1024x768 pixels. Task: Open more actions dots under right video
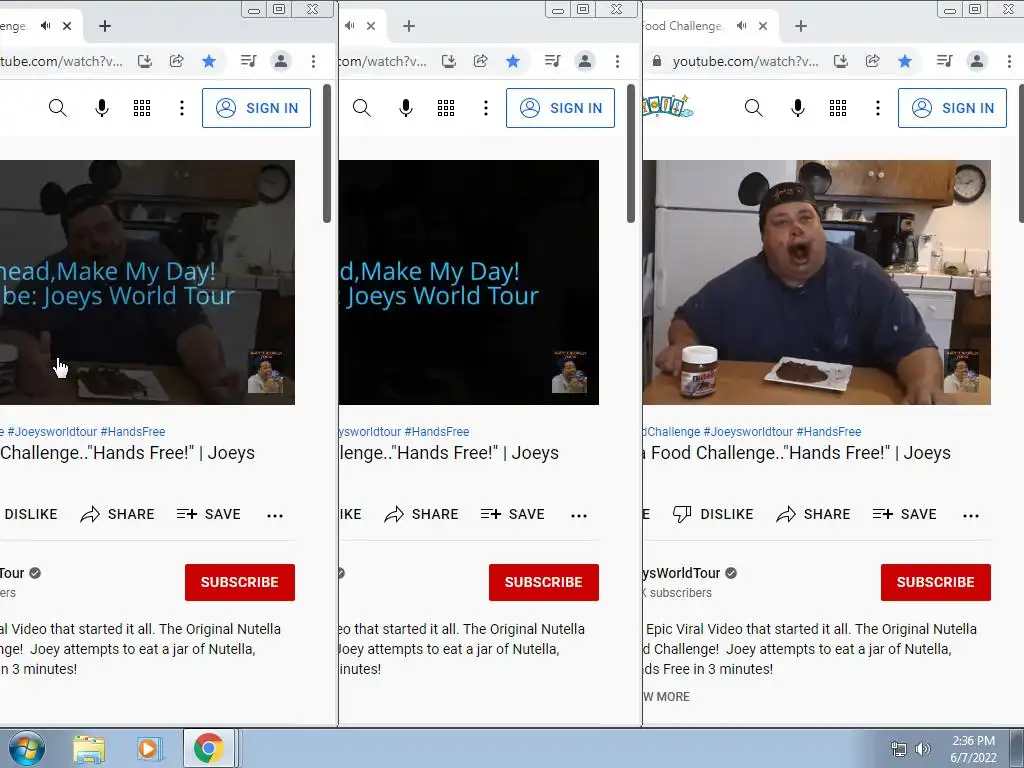971,516
